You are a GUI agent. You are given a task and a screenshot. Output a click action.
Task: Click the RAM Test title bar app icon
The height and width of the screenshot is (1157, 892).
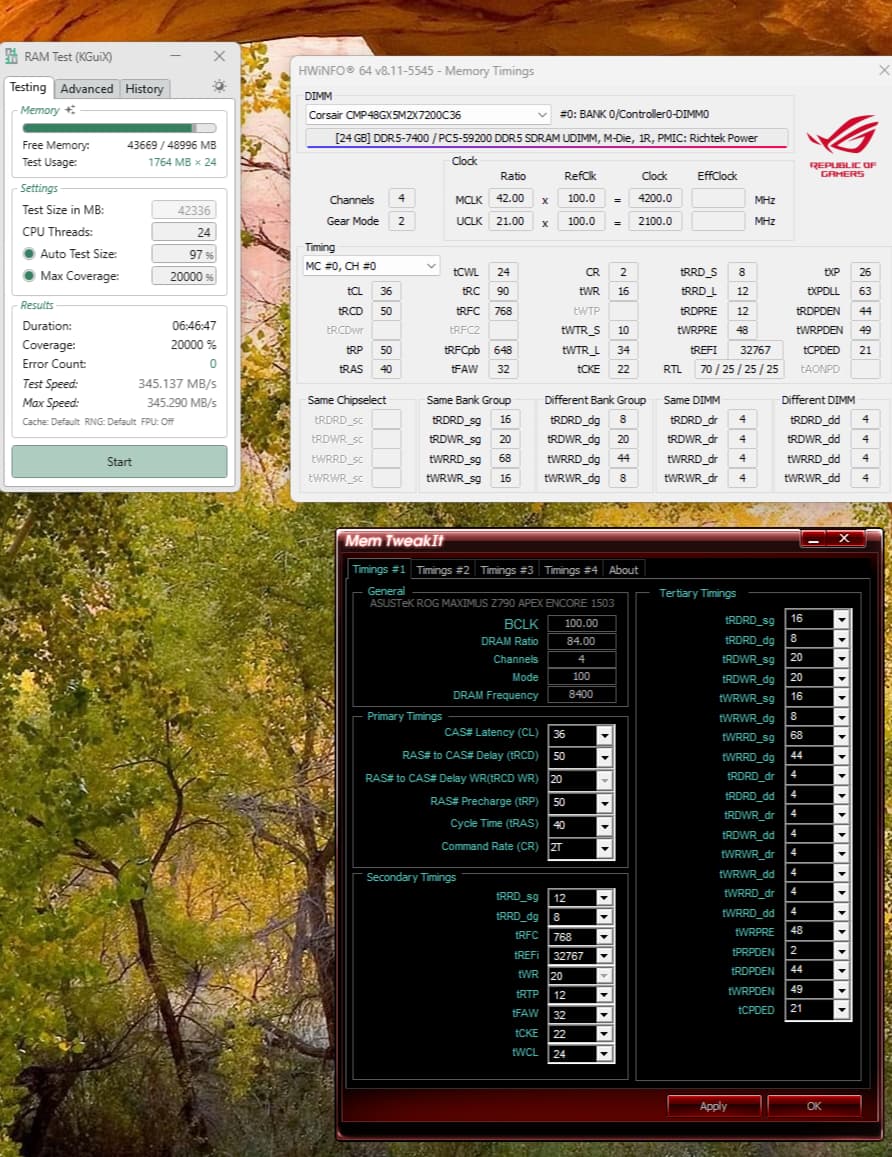[x=12, y=57]
